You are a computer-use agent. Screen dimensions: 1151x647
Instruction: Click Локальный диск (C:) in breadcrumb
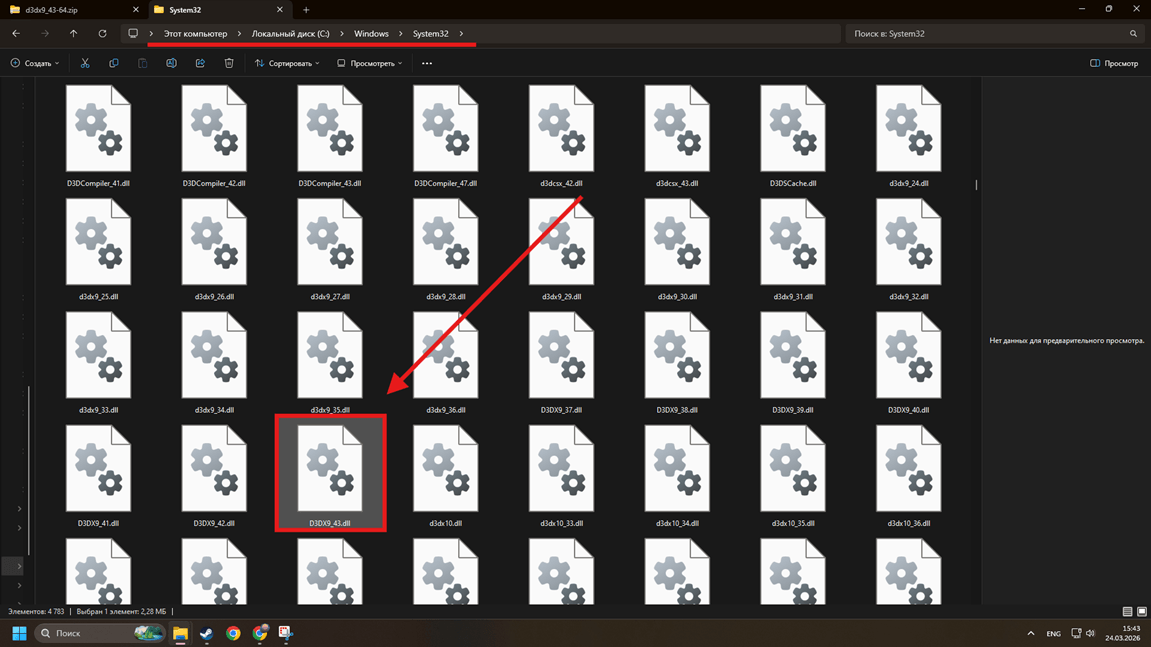tap(290, 34)
